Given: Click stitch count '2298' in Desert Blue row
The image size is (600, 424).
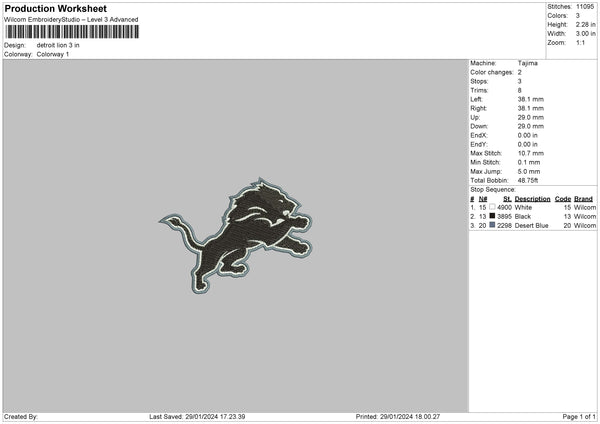Looking at the screenshot, I should [504, 226].
